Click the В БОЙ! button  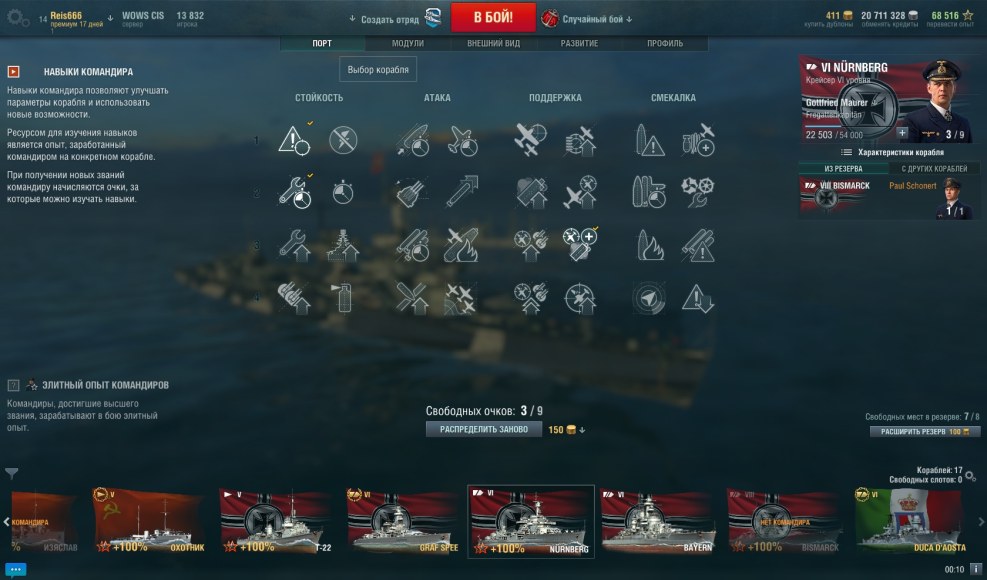494,18
